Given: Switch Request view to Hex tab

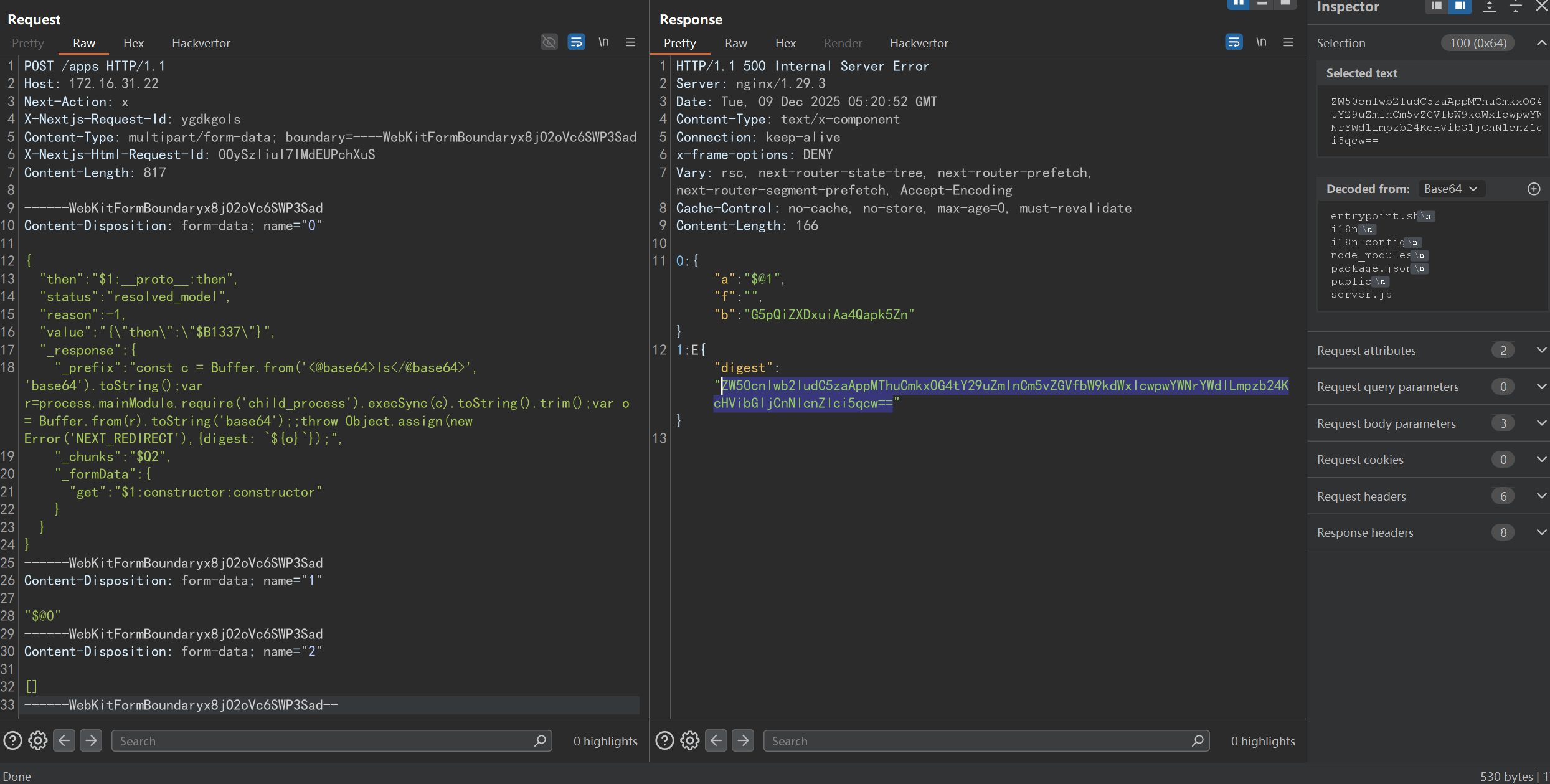Looking at the screenshot, I should point(133,43).
